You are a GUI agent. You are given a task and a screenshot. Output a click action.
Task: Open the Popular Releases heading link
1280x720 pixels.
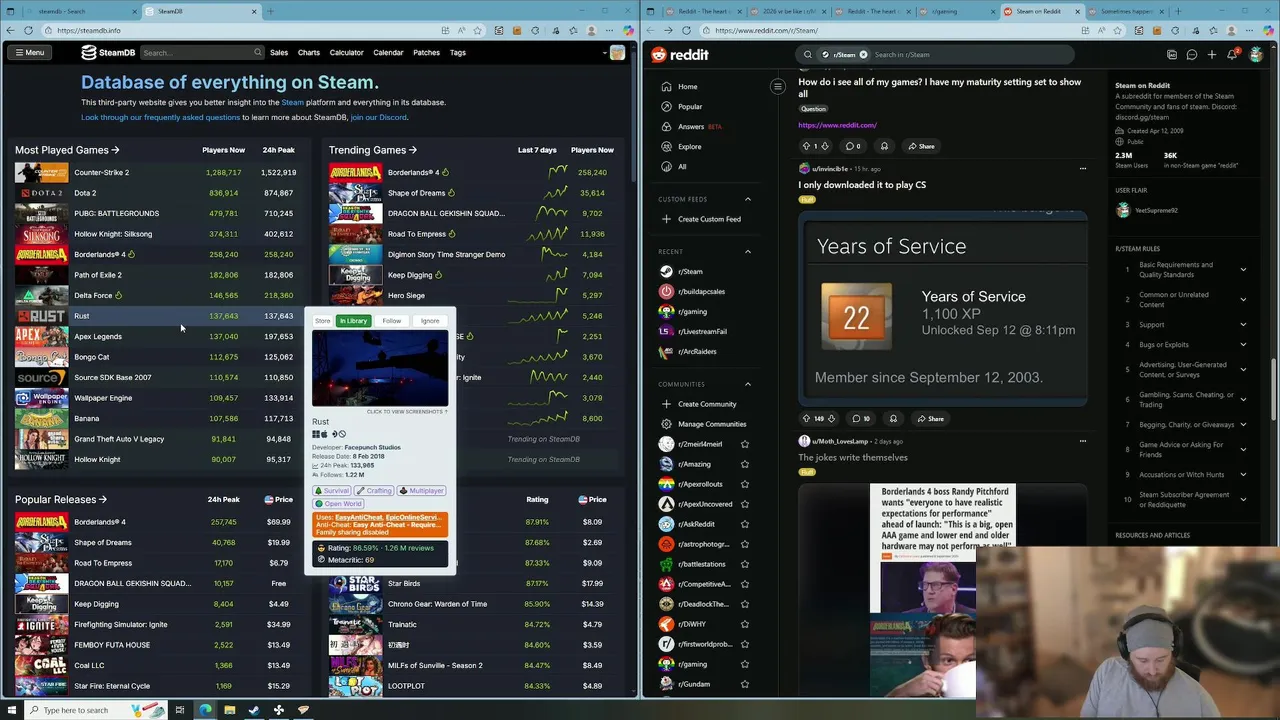point(61,499)
